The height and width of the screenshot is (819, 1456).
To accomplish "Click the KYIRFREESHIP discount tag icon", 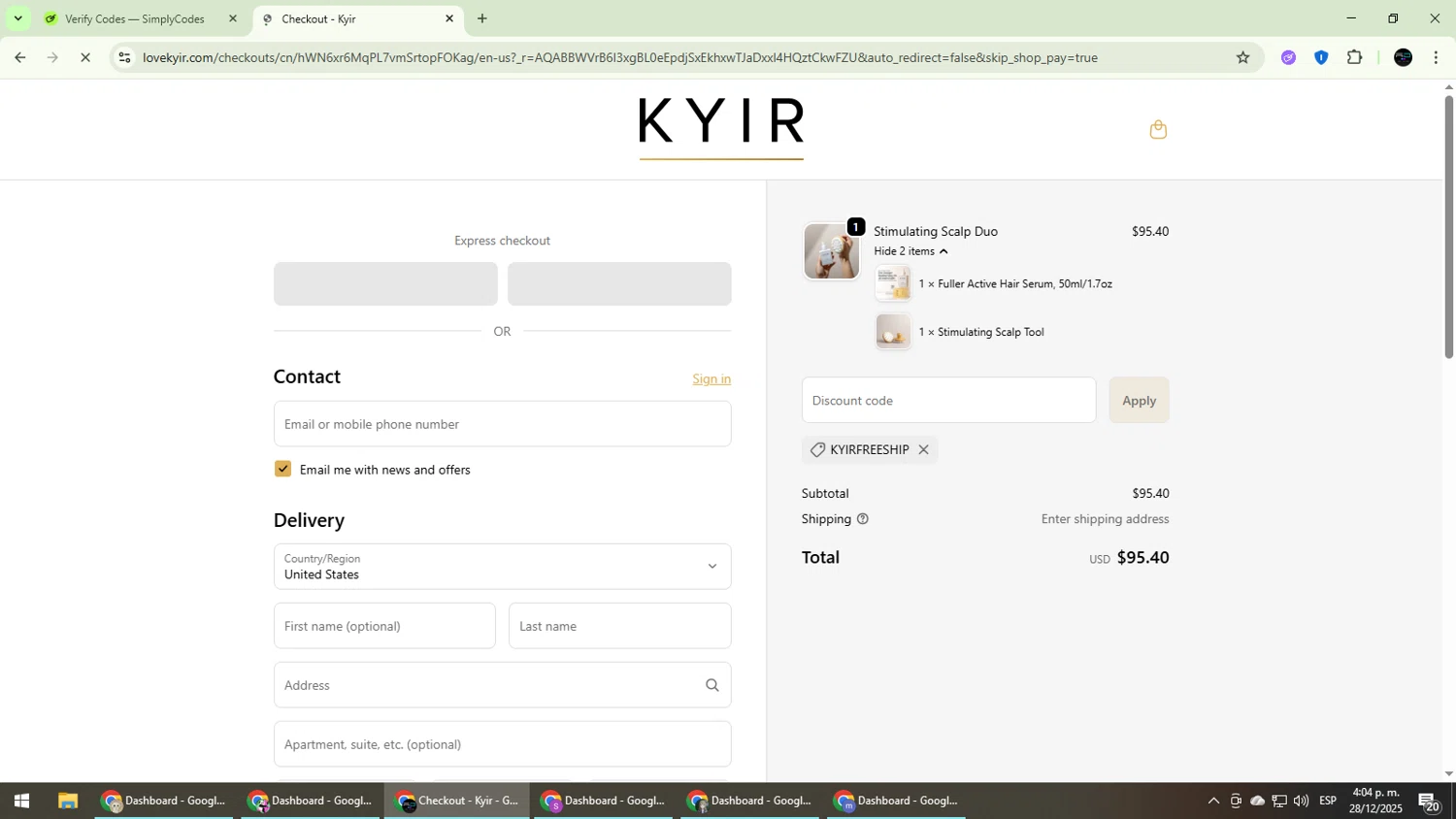I will (x=817, y=449).
